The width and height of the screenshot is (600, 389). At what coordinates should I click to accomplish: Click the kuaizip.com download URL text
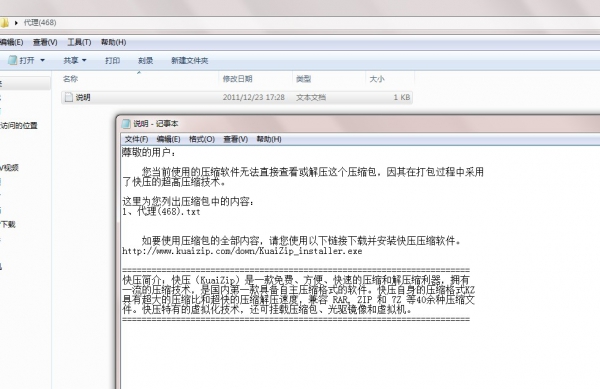[242, 251]
